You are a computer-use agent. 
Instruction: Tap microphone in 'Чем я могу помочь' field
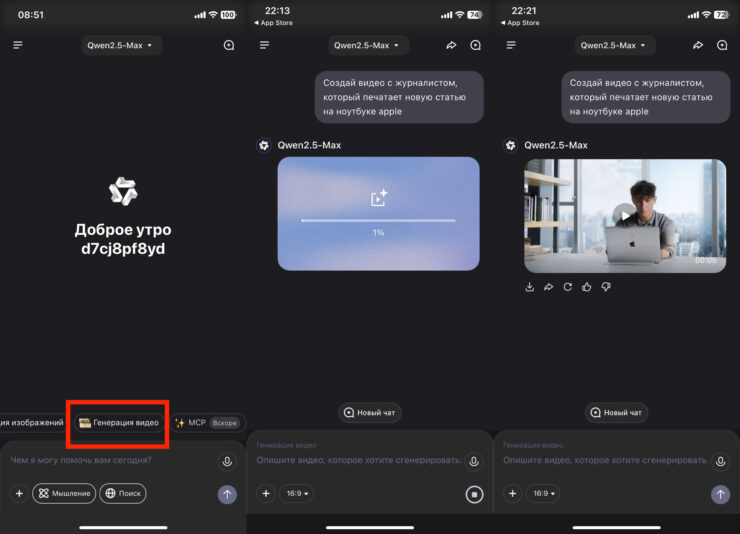227,461
